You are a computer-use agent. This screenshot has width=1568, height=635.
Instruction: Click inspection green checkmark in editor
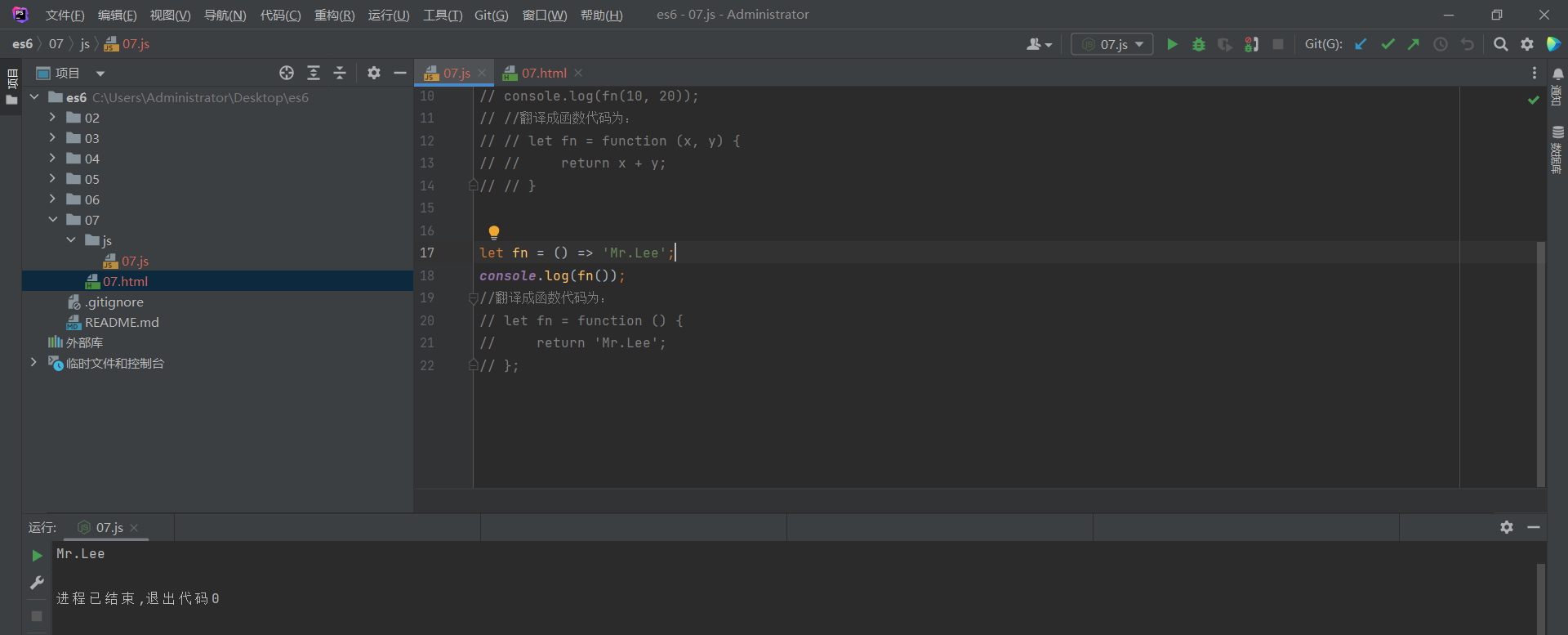(1533, 100)
